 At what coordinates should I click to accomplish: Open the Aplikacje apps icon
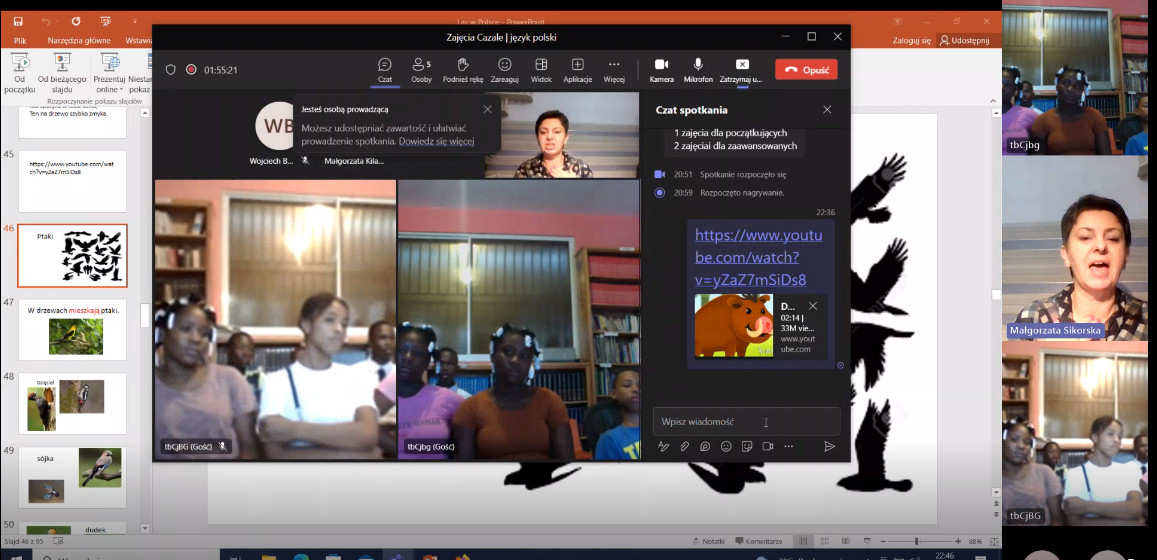click(x=577, y=69)
